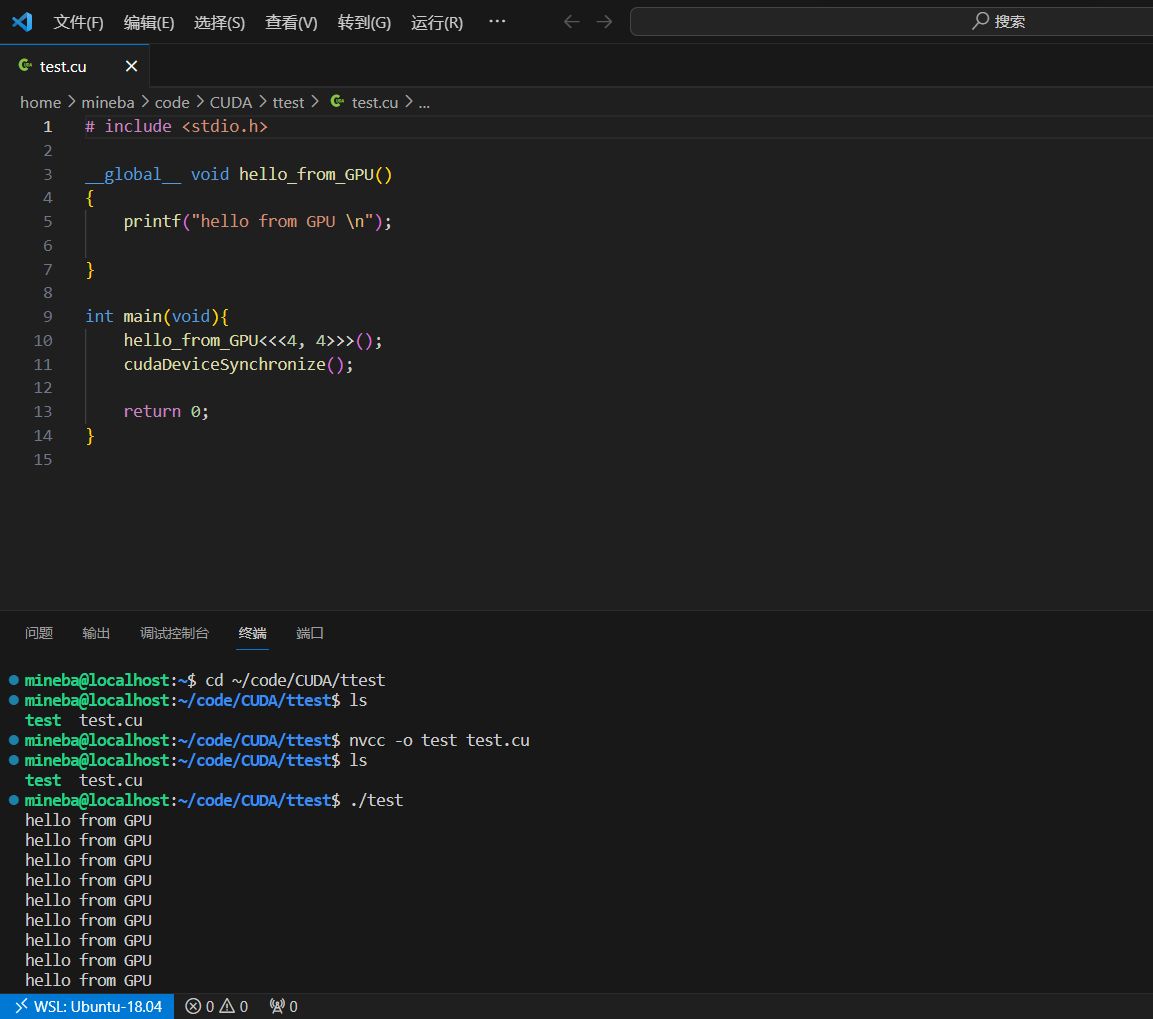Screen dimensions: 1153x1019
Task: Select the test.cu editor tab
Action: (x=74, y=66)
